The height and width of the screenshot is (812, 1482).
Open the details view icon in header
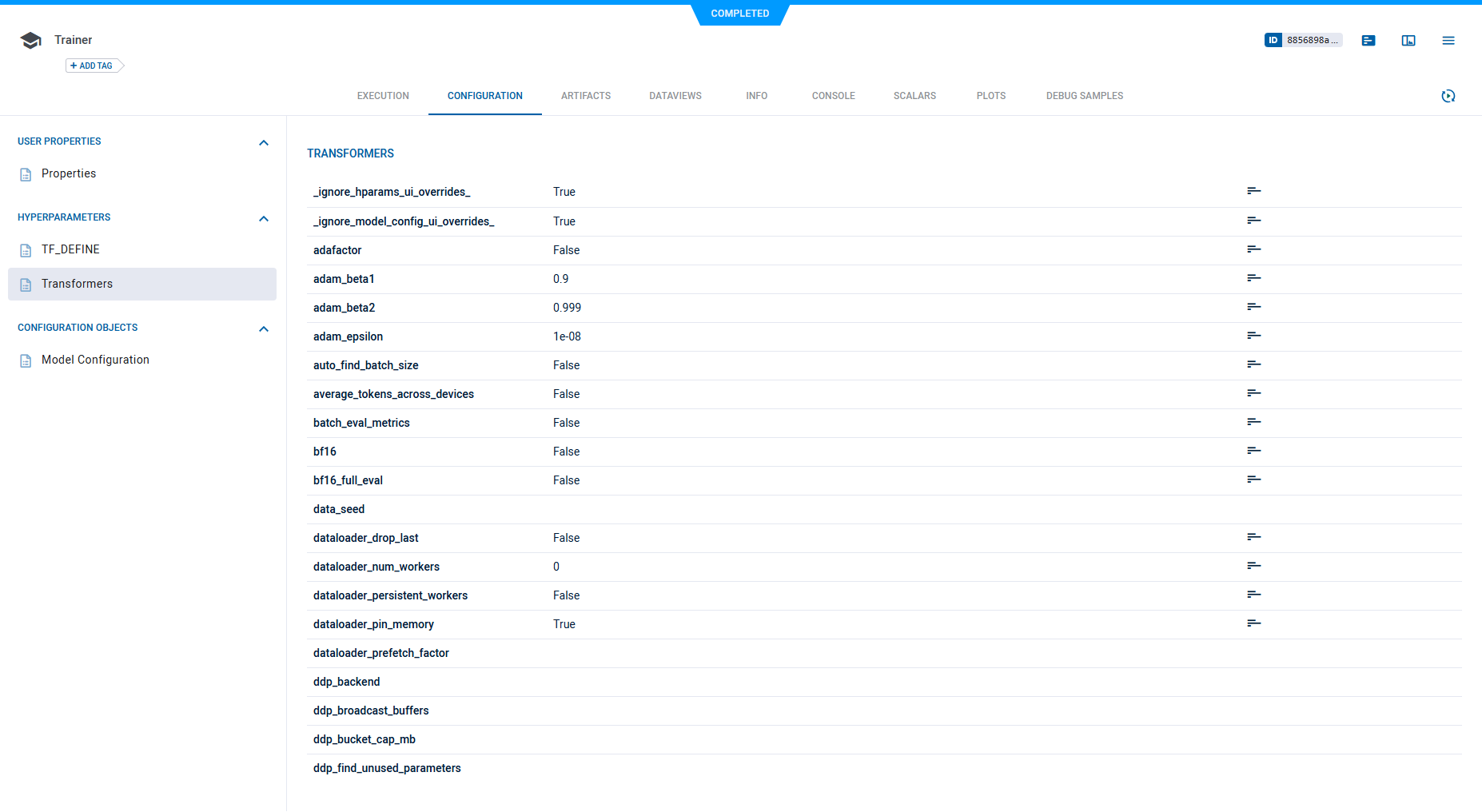(x=1368, y=41)
